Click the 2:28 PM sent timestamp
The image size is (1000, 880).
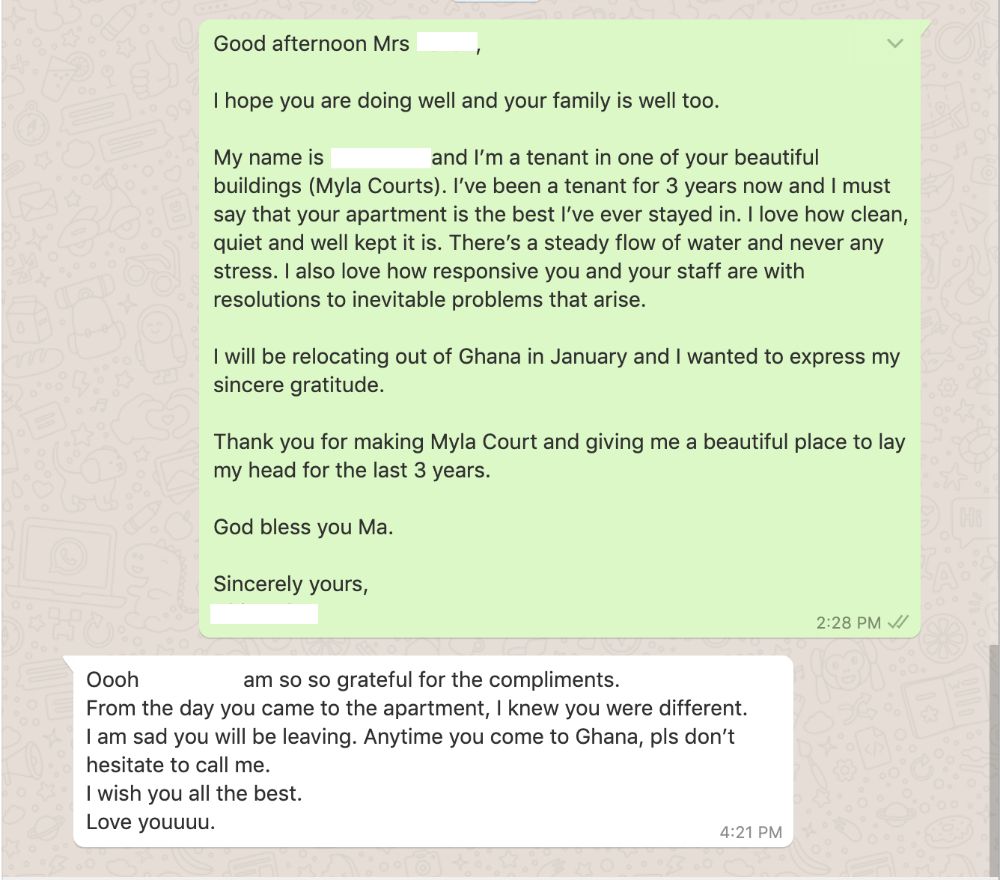(x=848, y=623)
